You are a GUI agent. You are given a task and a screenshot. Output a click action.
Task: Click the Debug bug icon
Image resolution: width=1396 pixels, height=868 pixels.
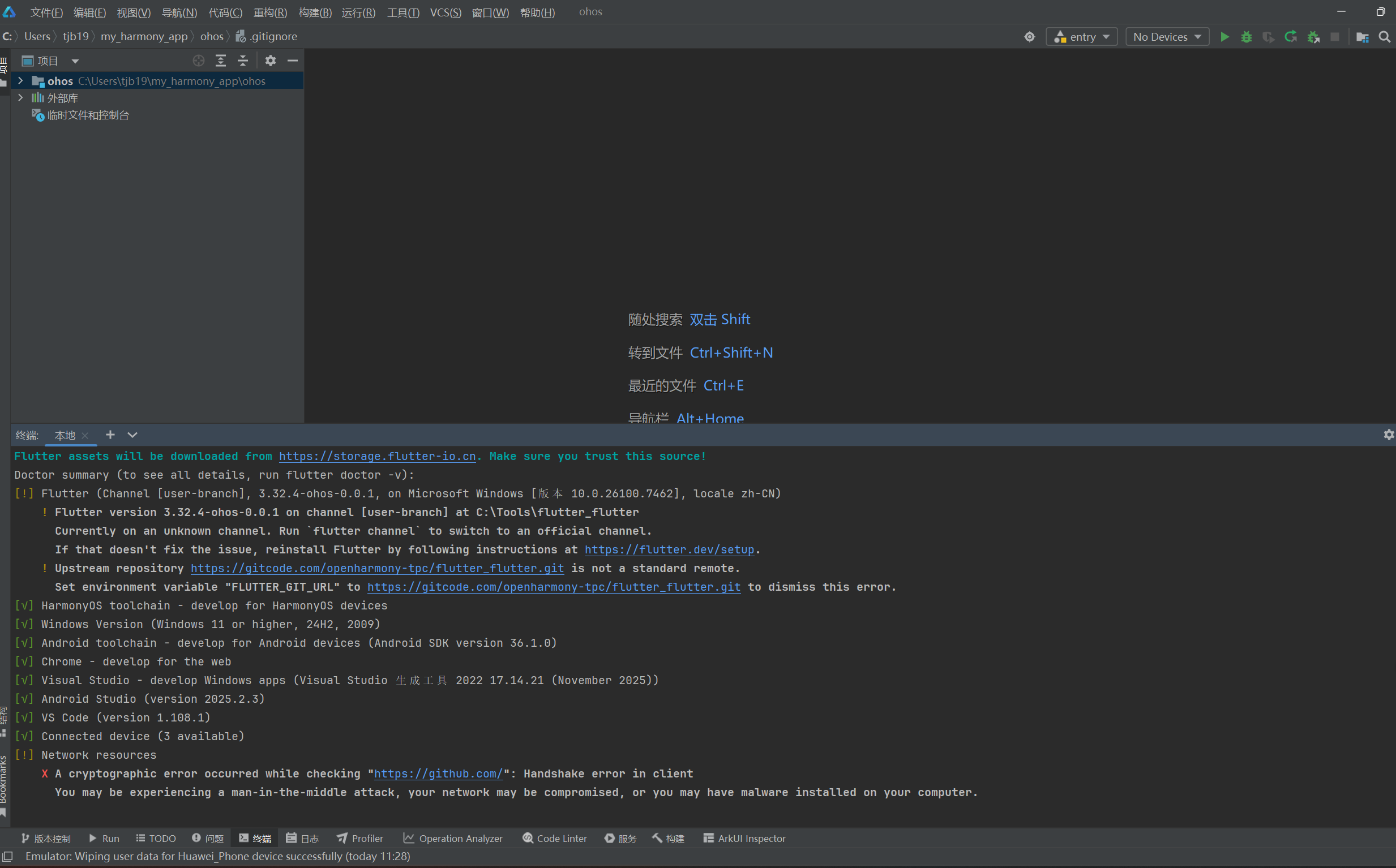1246,37
